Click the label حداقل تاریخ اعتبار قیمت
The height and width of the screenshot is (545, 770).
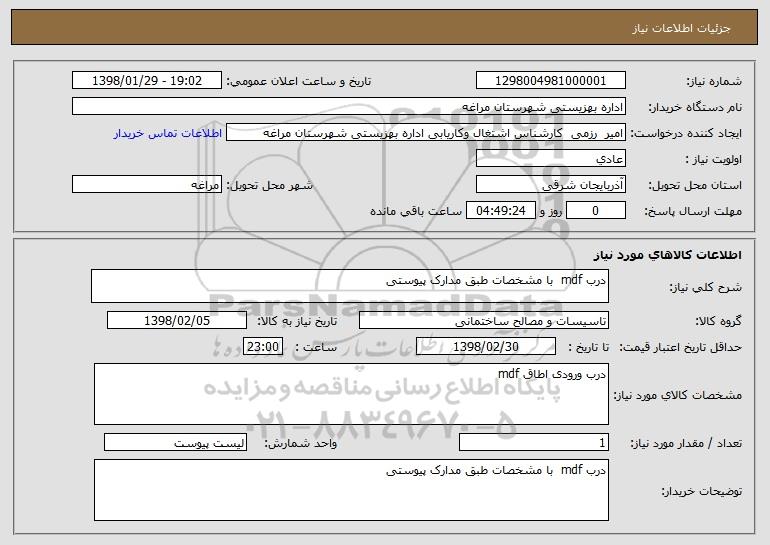coord(681,347)
